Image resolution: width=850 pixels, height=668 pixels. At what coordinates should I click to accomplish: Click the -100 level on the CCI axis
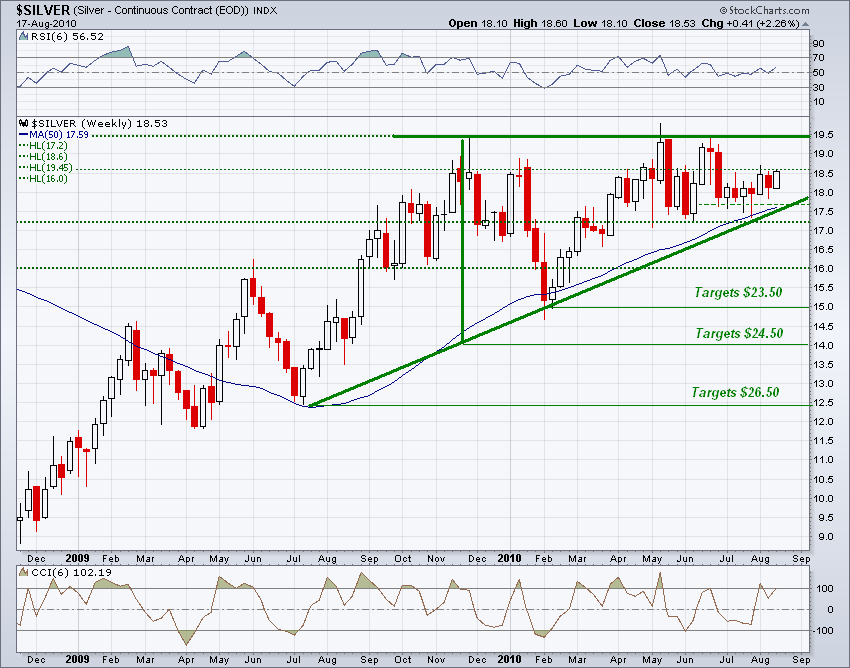click(822, 631)
